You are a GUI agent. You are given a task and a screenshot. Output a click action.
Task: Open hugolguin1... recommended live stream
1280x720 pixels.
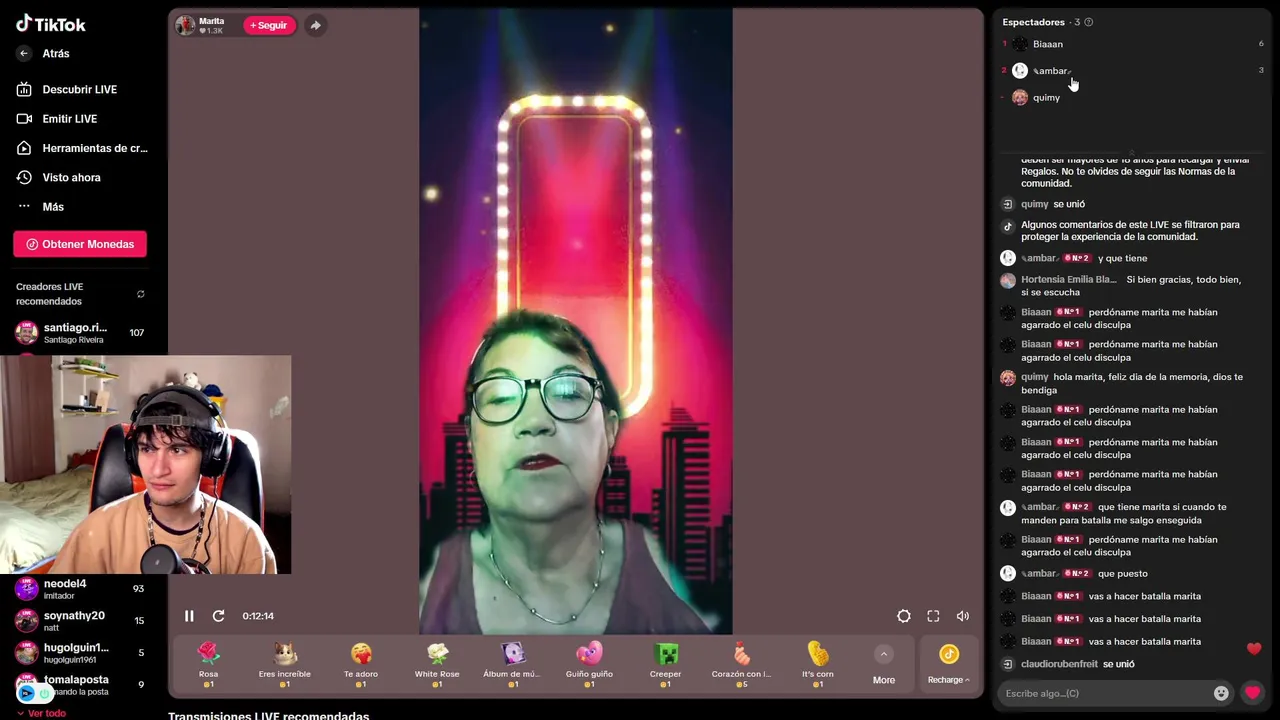click(x=80, y=653)
